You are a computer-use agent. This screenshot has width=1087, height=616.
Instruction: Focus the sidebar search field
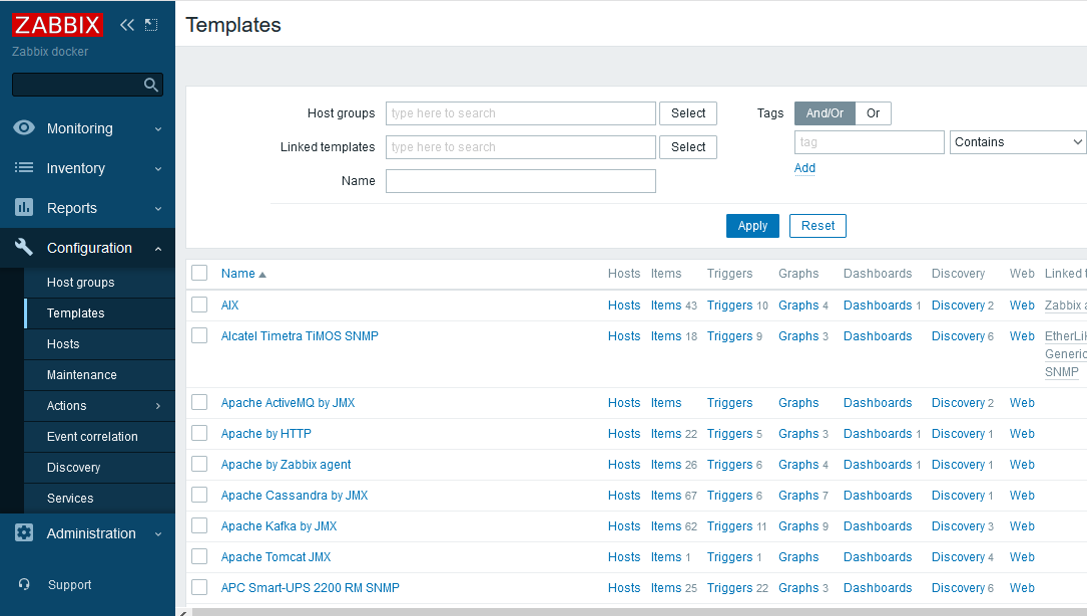[77, 85]
